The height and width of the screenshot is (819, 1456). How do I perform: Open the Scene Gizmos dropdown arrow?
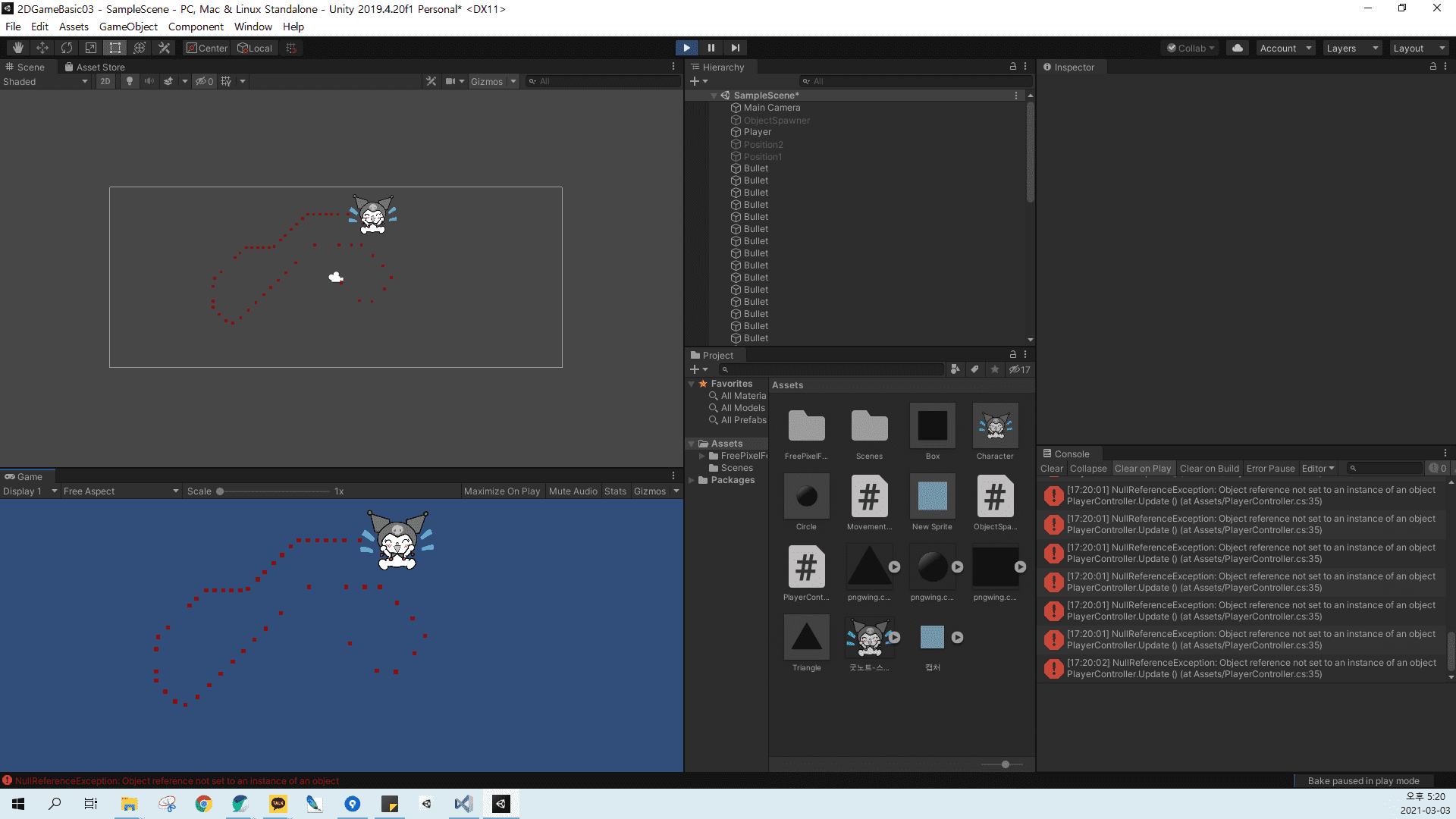point(513,81)
